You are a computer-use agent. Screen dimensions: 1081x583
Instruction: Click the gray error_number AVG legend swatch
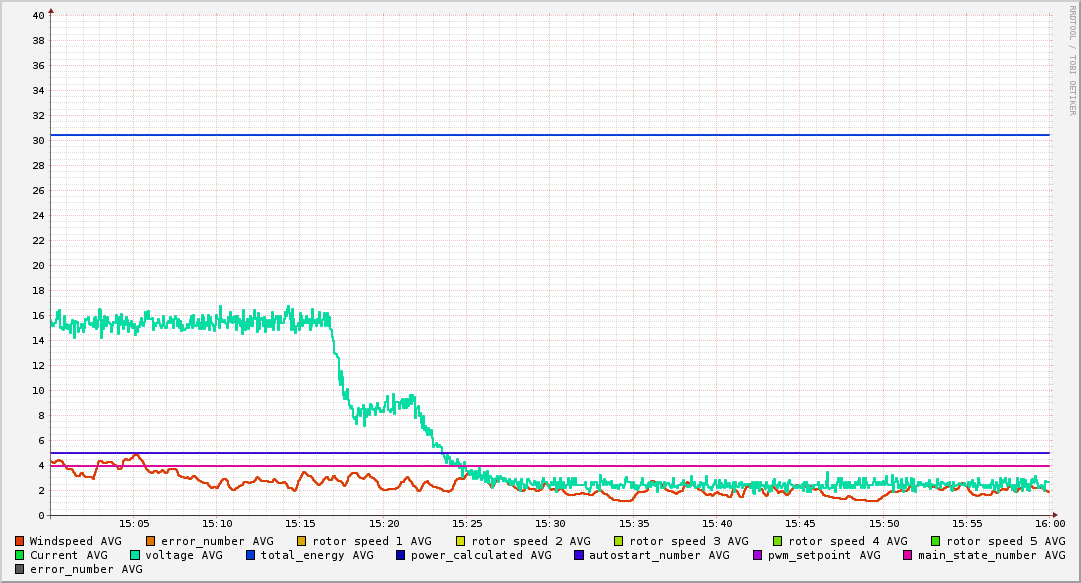20,569
